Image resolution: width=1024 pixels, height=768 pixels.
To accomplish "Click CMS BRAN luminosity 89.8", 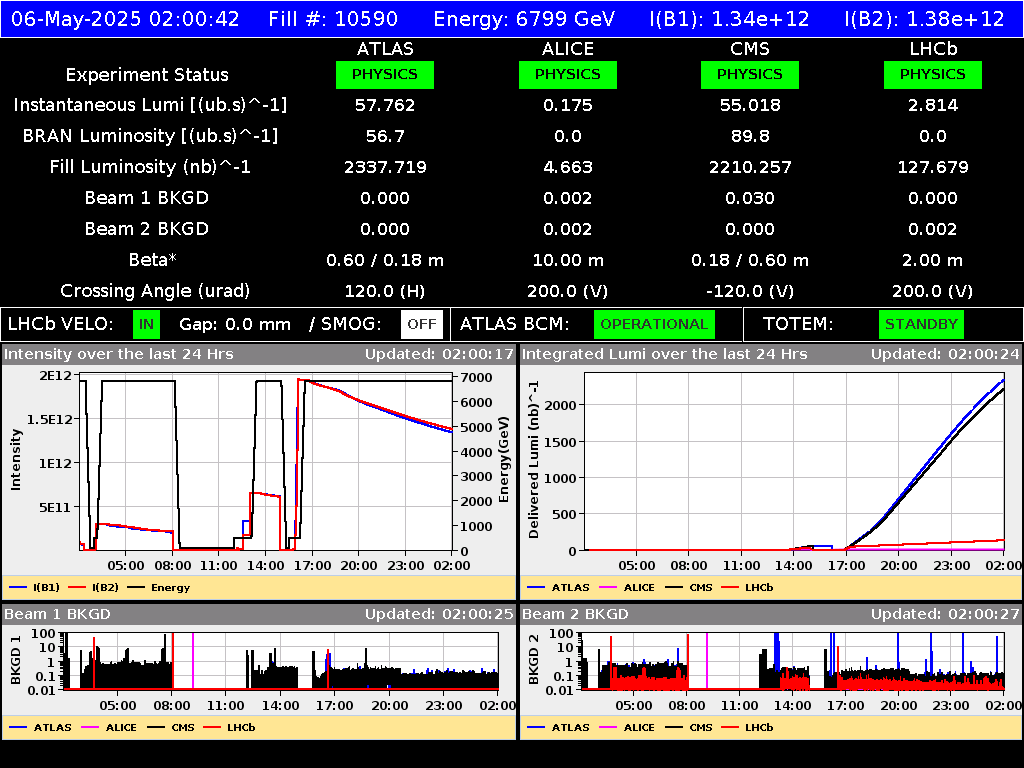I will click(x=750, y=136).
